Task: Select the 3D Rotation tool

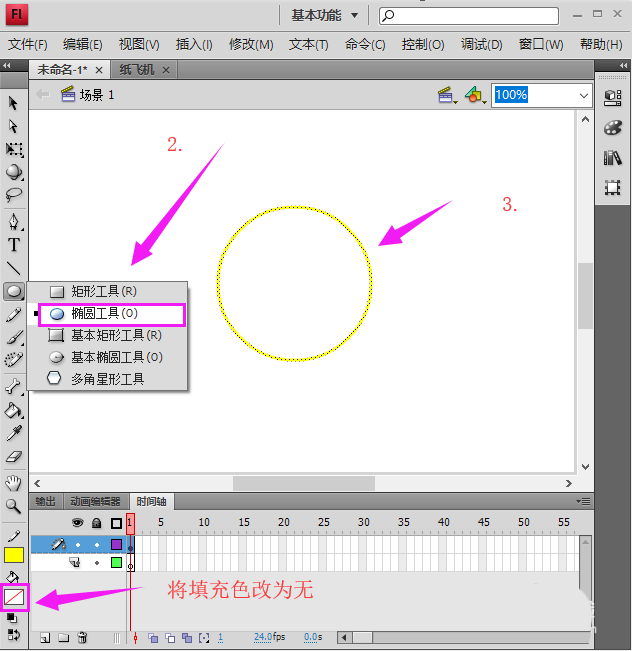Action: click(x=14, y=172)
